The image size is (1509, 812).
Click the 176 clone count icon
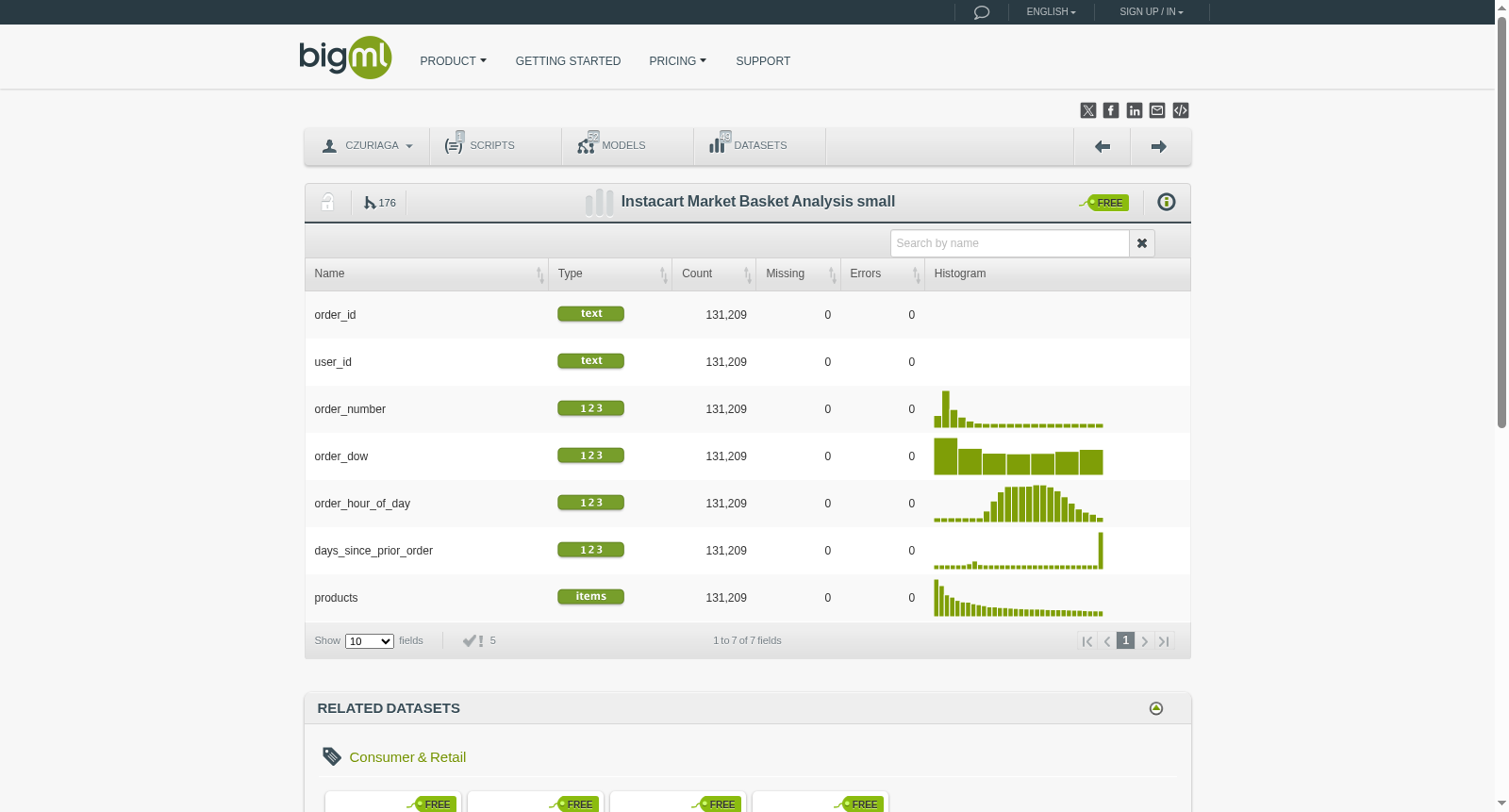click(x=380, y=203)
